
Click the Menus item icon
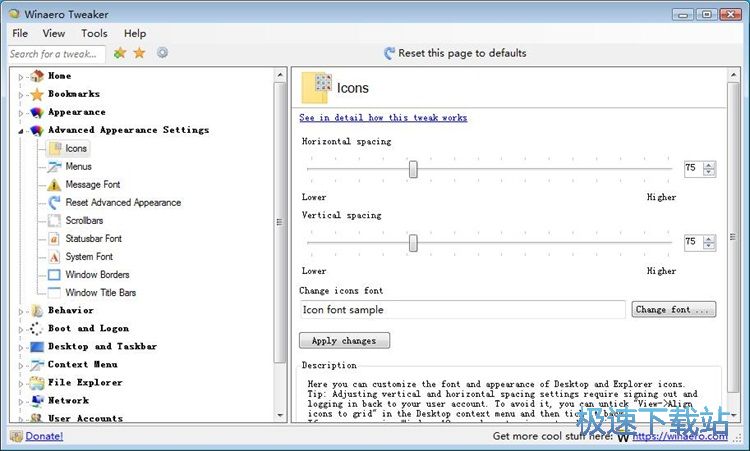[x=54, y=166]
